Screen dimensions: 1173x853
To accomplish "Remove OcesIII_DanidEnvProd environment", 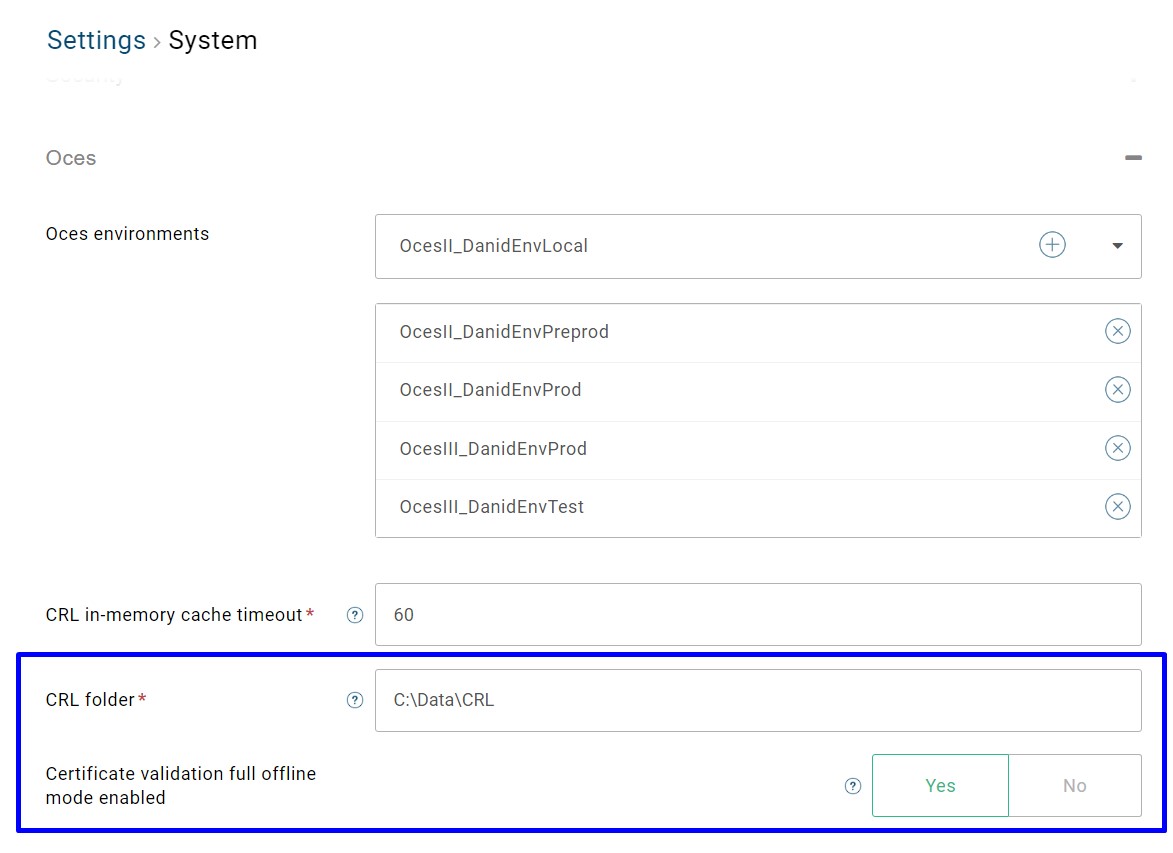I will point(1117,448).
